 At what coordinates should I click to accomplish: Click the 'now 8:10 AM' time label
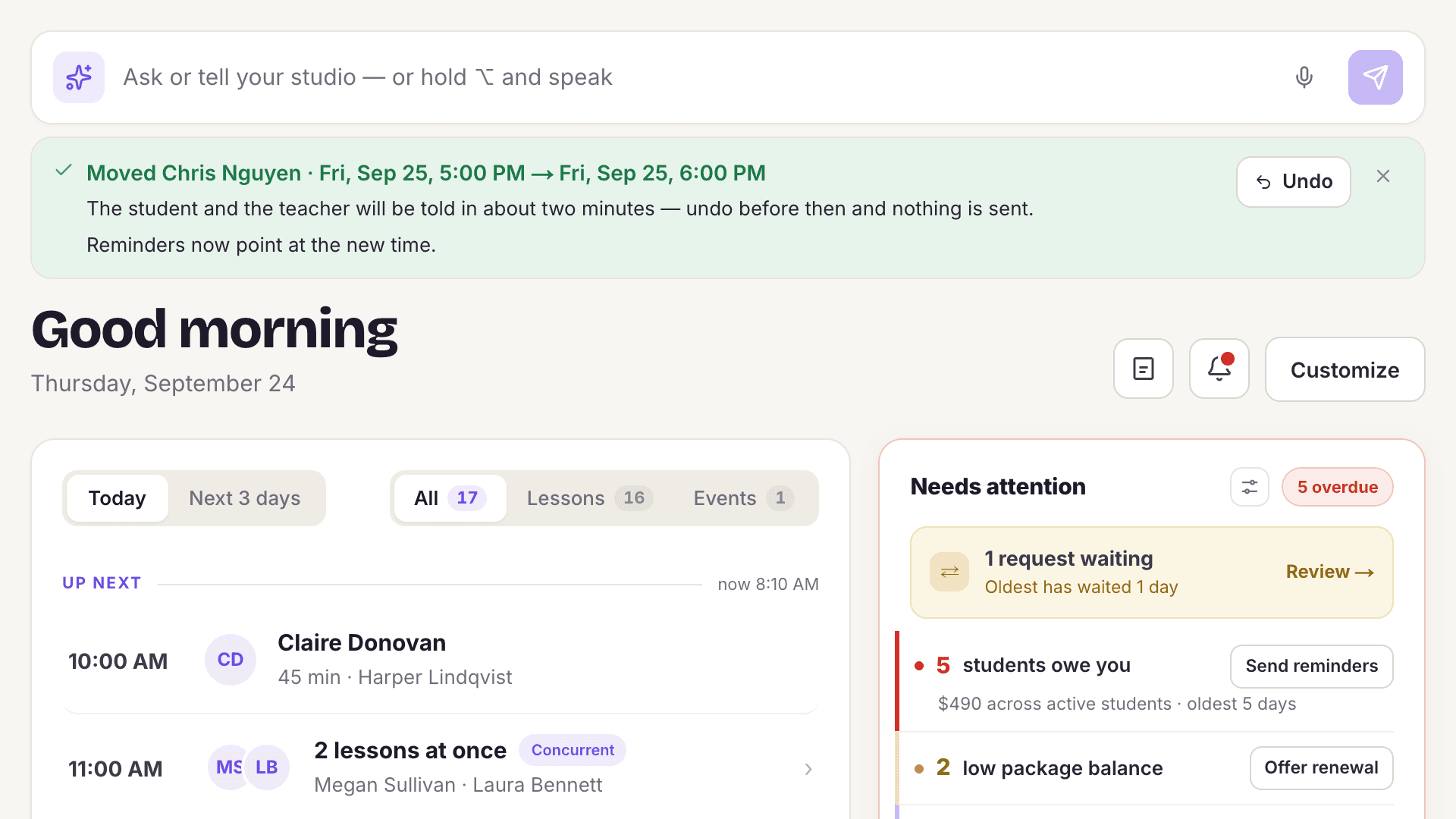point(768,584)
